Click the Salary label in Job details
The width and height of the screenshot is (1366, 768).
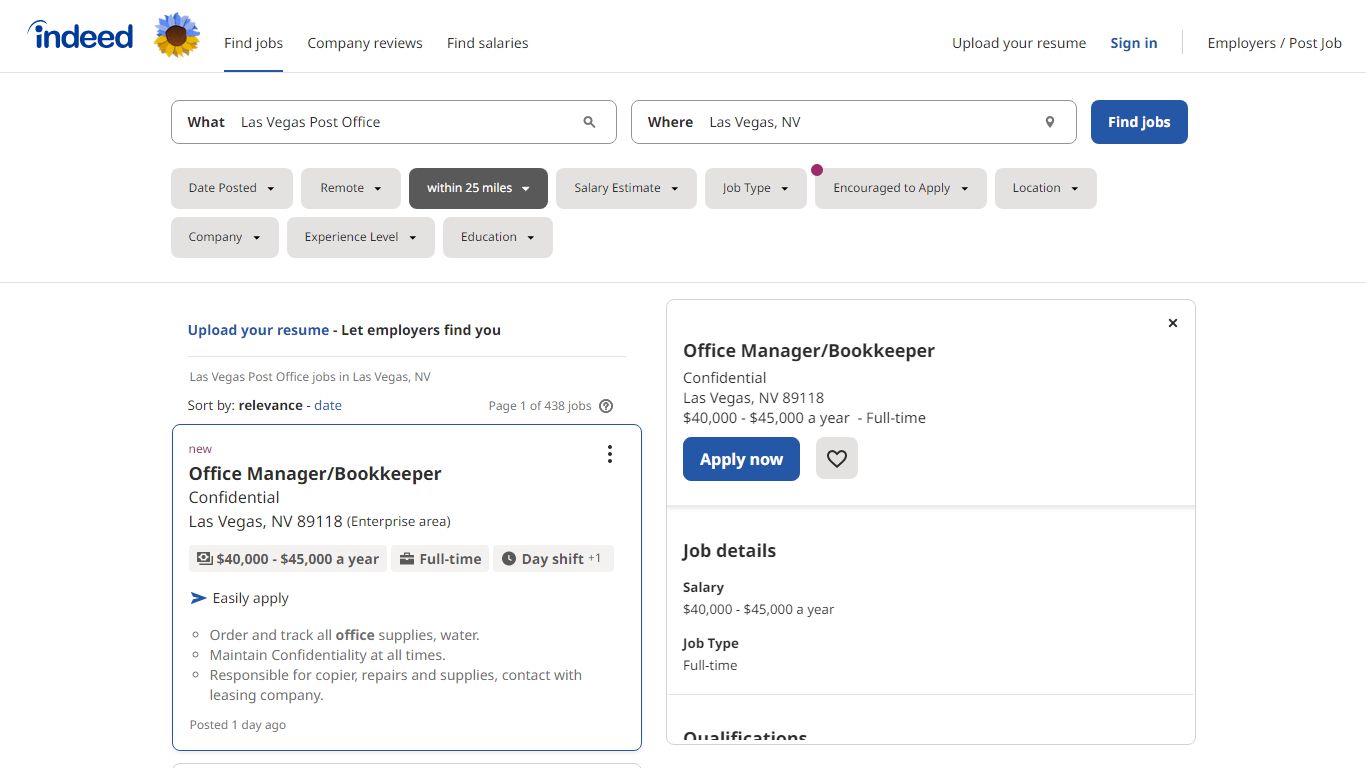(703, 588)
